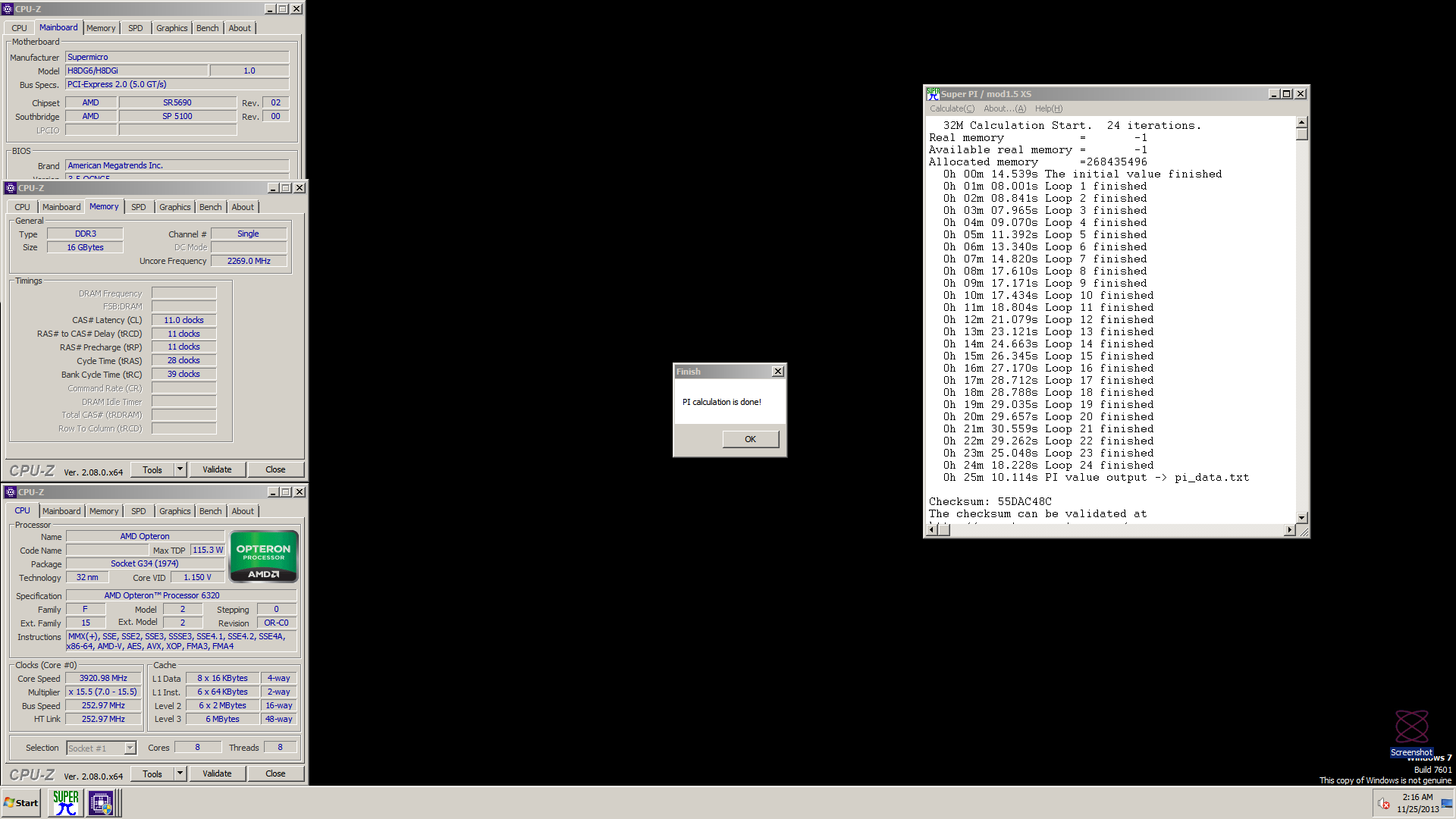This screenshot has height=819, width=1456.
Task: Click the Memory Size 16 GBytes field
Action: tap(85, 247)
